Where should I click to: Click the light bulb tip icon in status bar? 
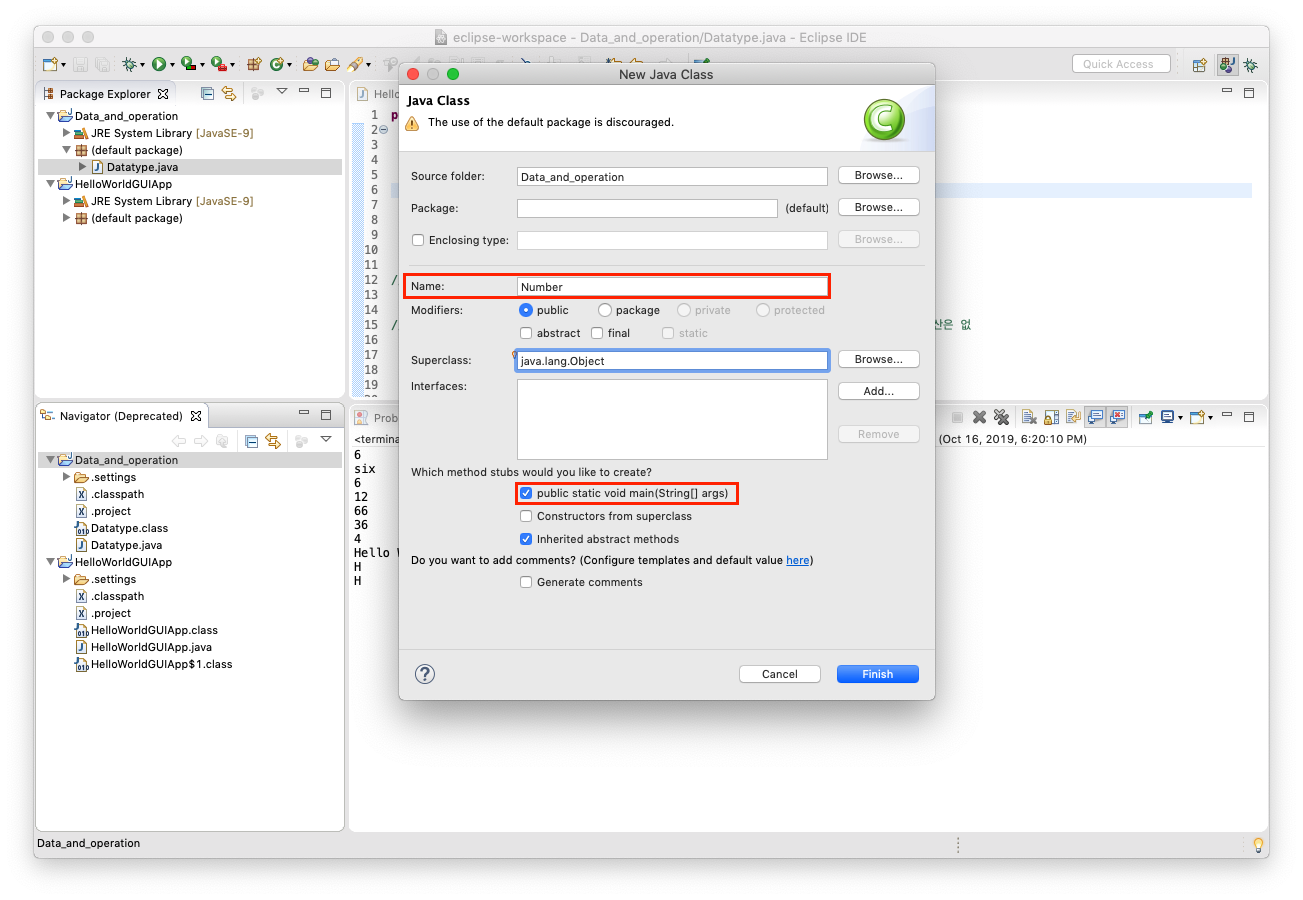pyautogui.click(x=1258, y=845)
